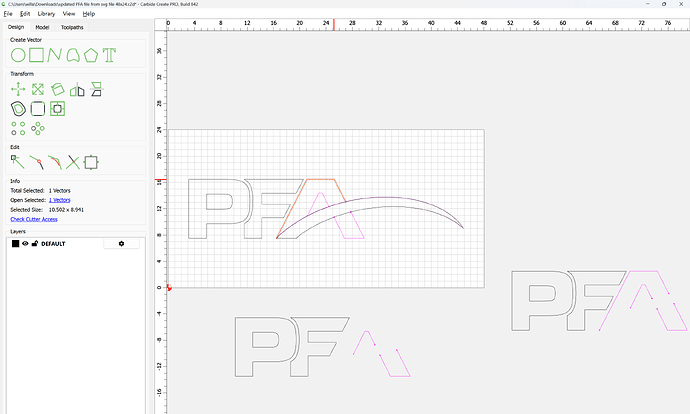The width and height of the screenshot is (690, 414).
Task: Click the Mirror/Flip transform tool
Action: click(x=77, y=89)
